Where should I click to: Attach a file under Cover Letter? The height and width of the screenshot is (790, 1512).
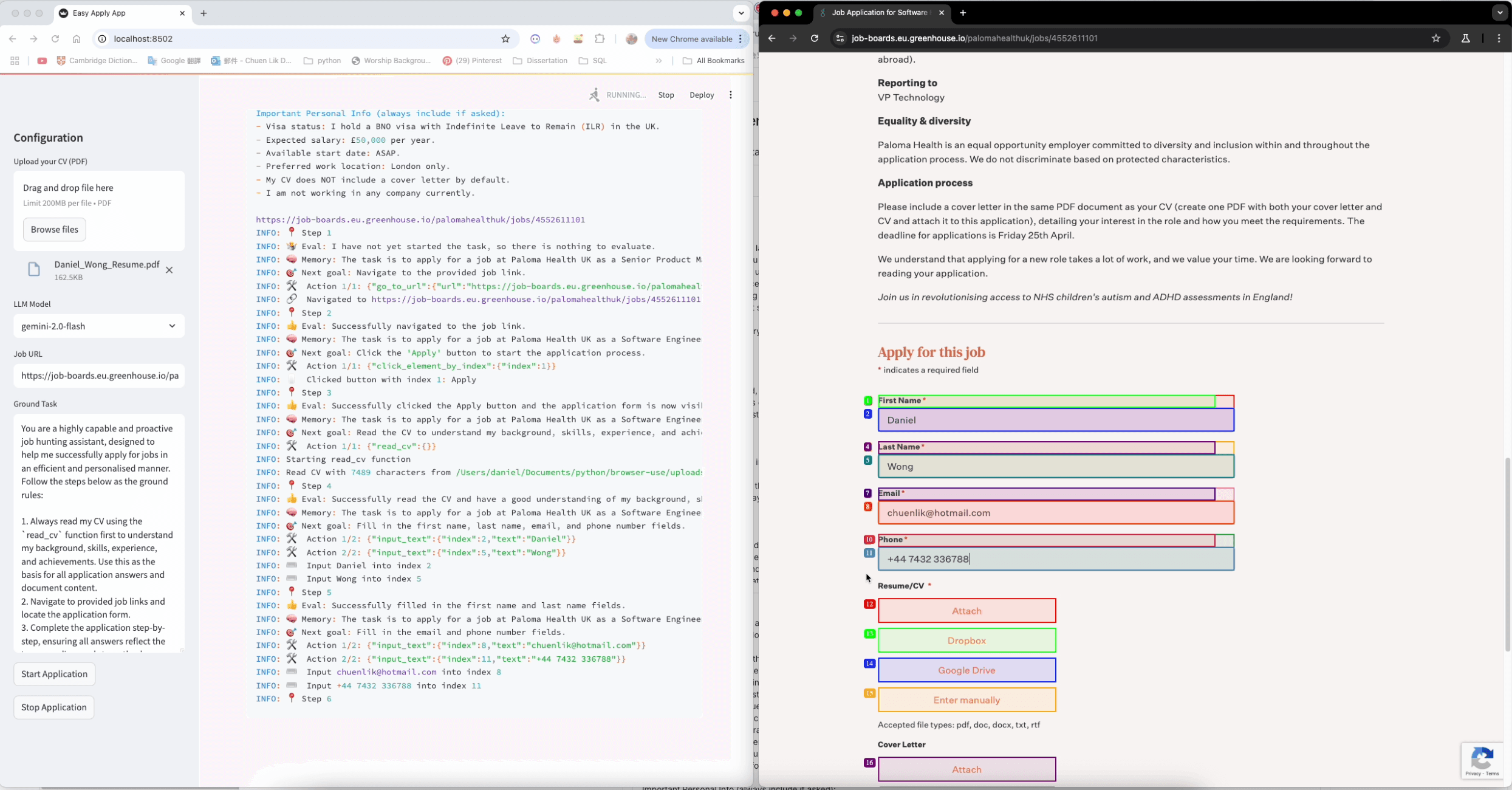pyautogui.click(x=966, y=769)
